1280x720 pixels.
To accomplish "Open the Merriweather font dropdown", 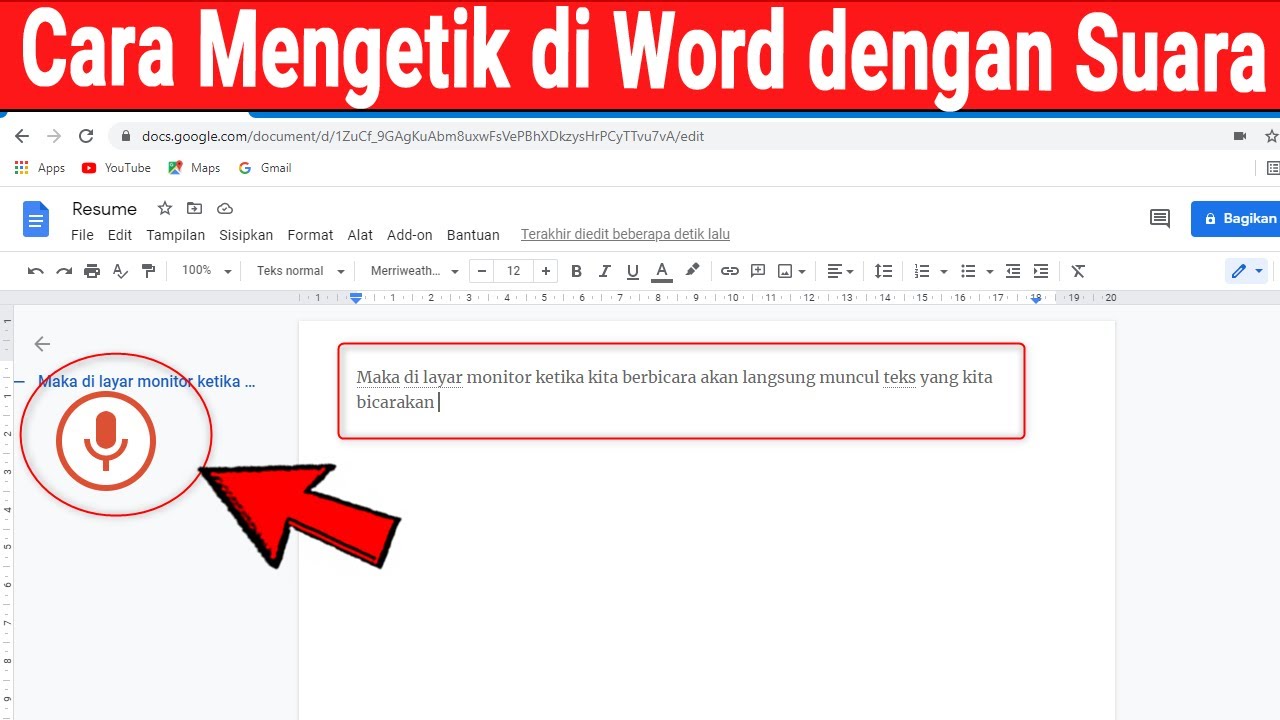I will [x=414, y=271].
